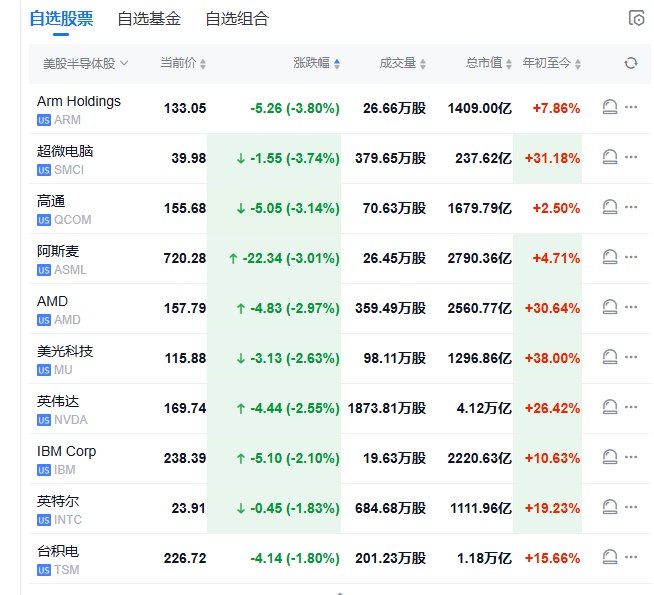Screen dimensions: 654x595
Task: Select year-to-date value +15.66%
Action: tap(552, 558)
